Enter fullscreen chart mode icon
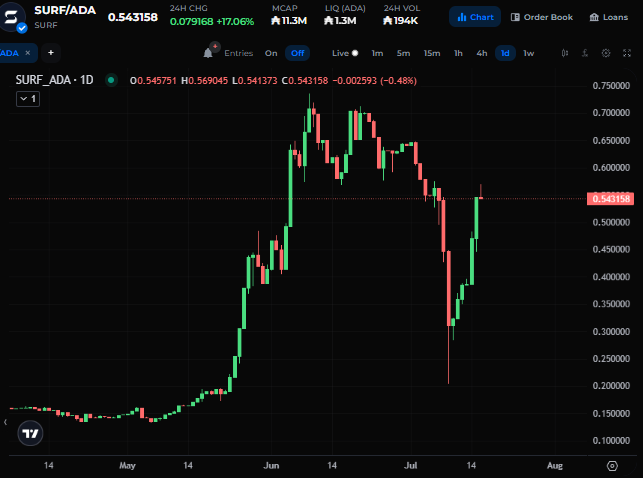This screenshot has height=478, width=643. 627,53
